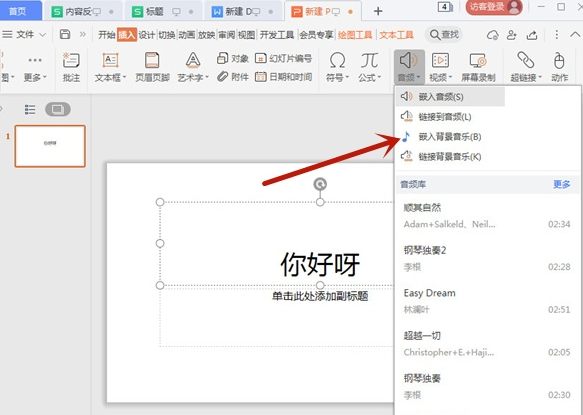Open the 设计 design ribbon tab

146,35
